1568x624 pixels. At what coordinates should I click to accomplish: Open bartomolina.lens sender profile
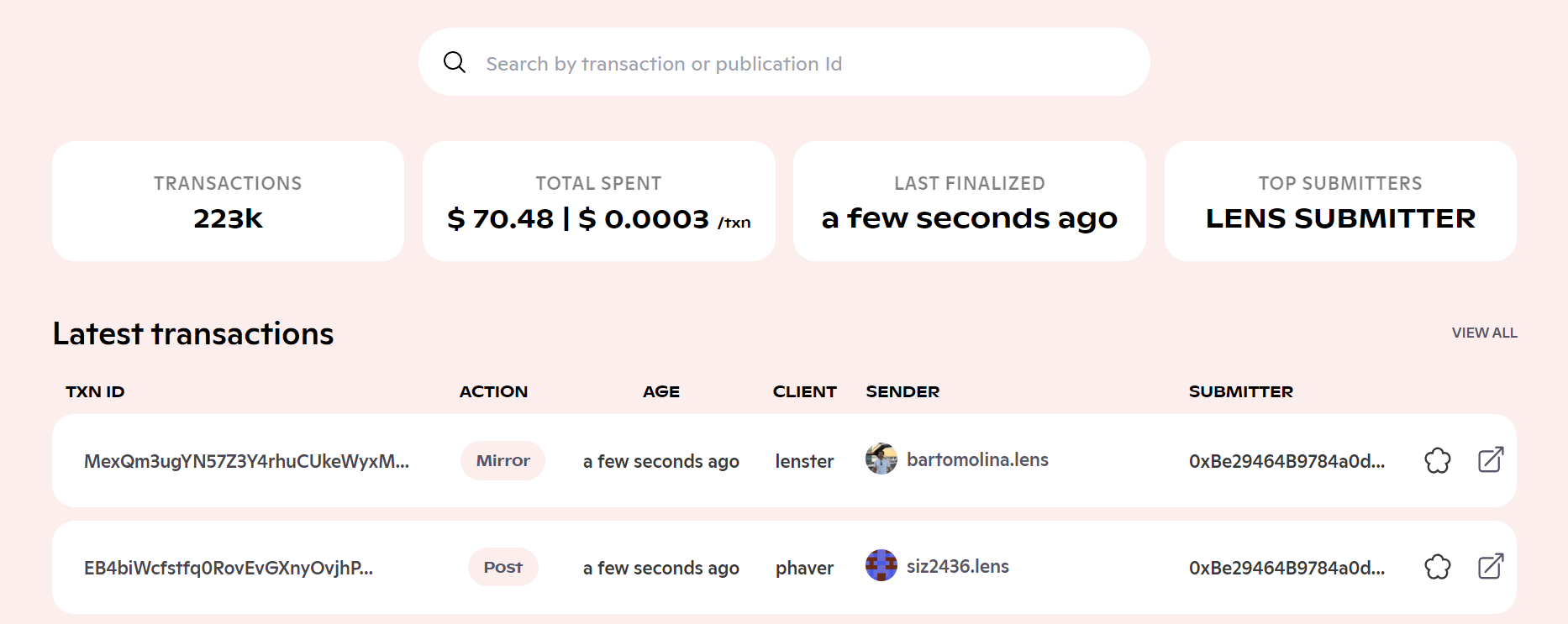point(977,460)
